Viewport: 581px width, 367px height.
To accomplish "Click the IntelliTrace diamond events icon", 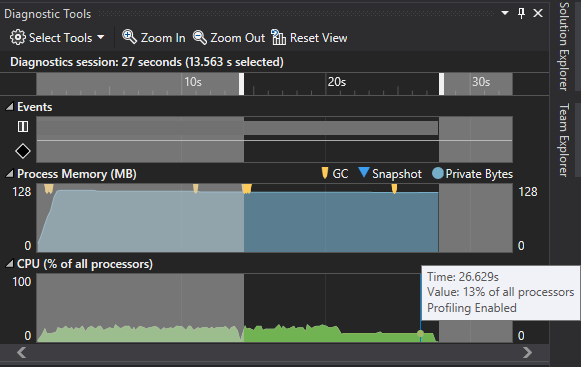I will [23, 151].
